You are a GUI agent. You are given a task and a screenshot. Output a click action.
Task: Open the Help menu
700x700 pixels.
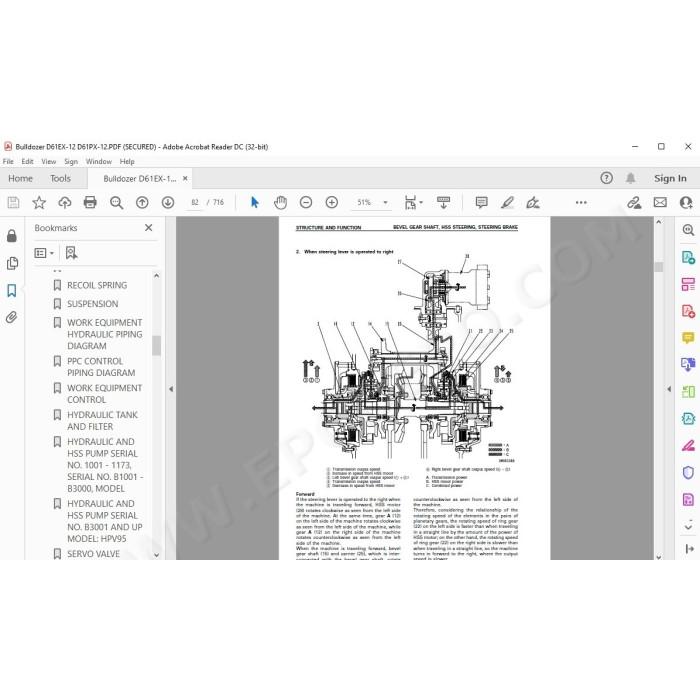click(127, 162)
